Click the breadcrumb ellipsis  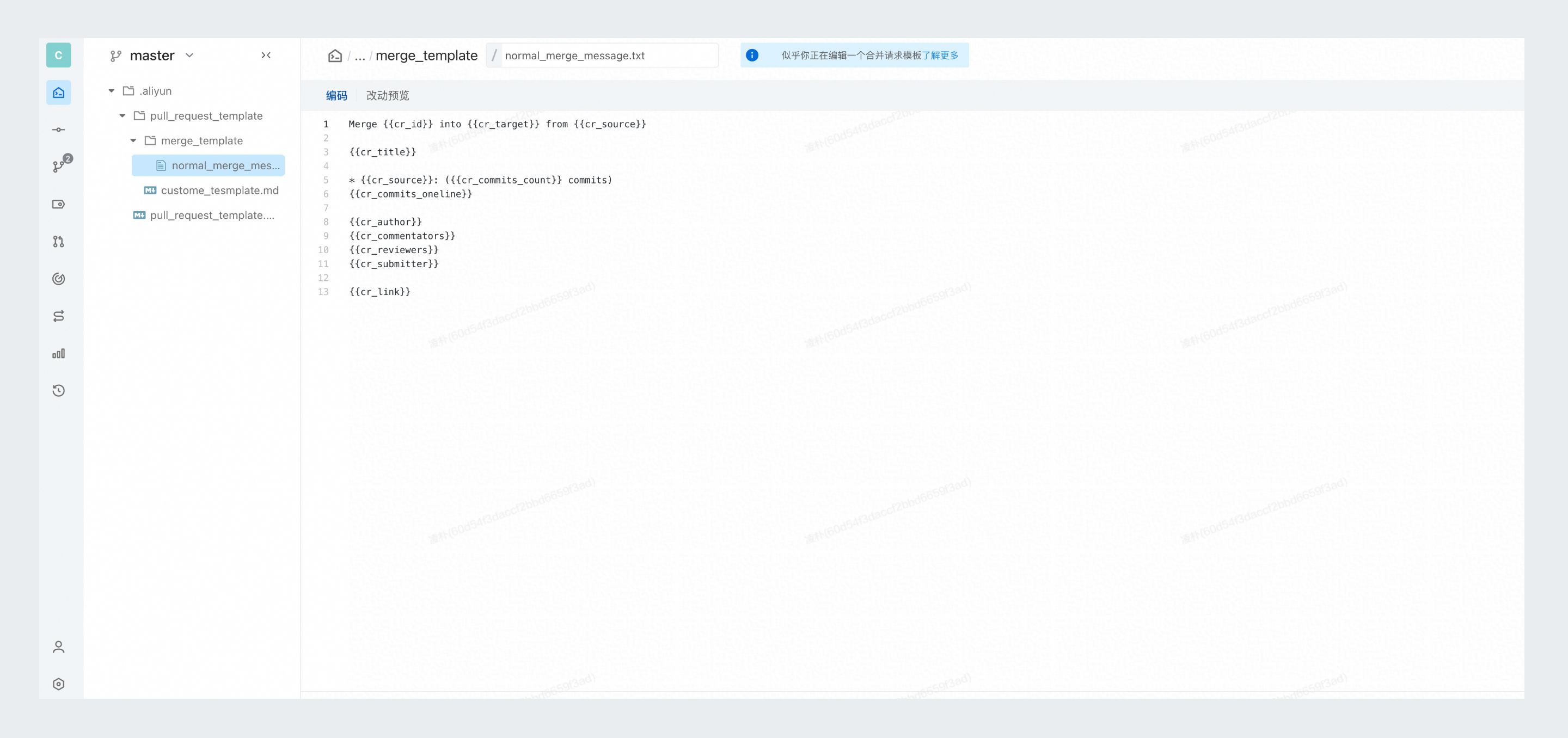(360, 57)
